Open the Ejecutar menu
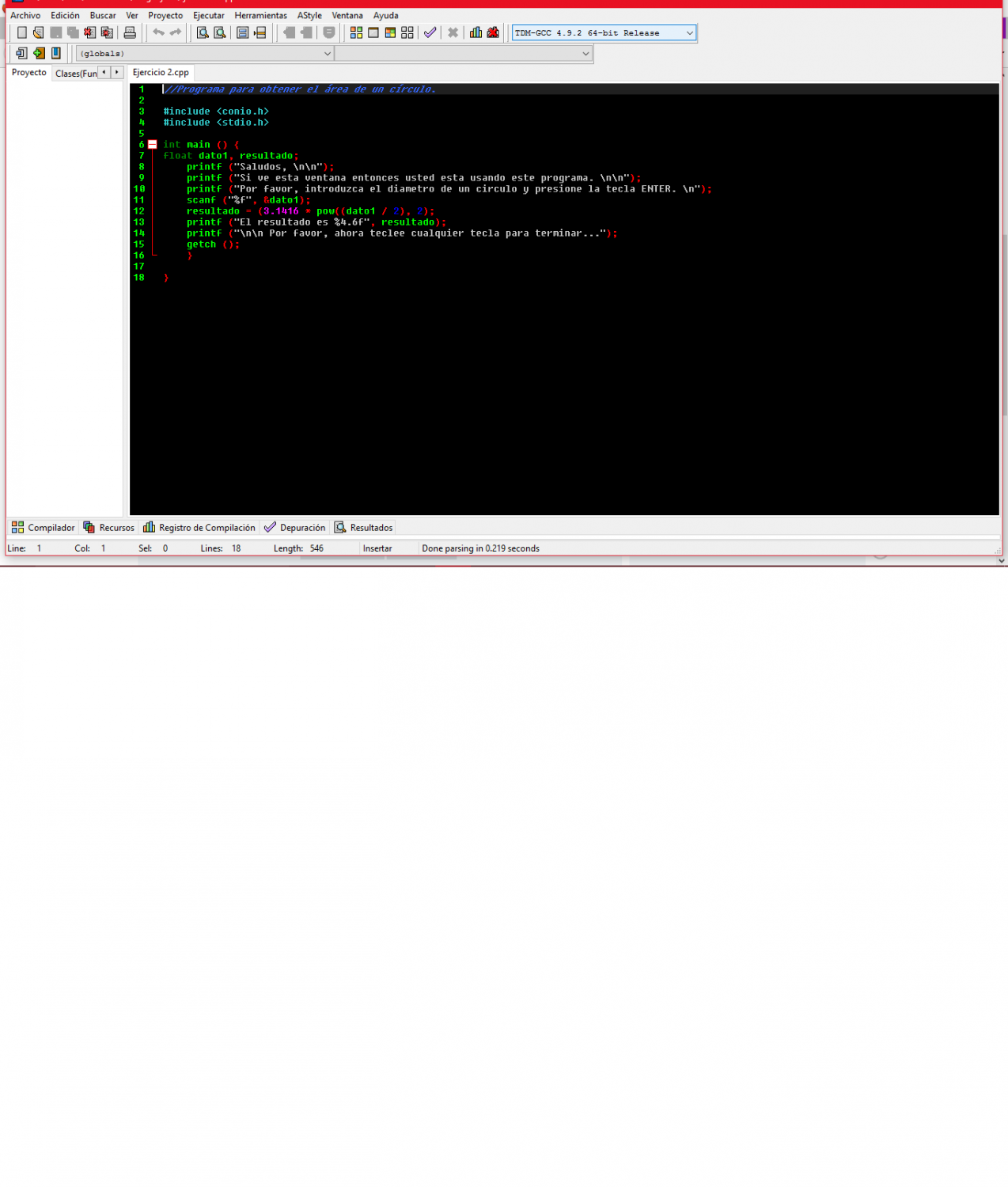Image resolution: width=1008 pixels, height=1187 pixels. (209, 15)
